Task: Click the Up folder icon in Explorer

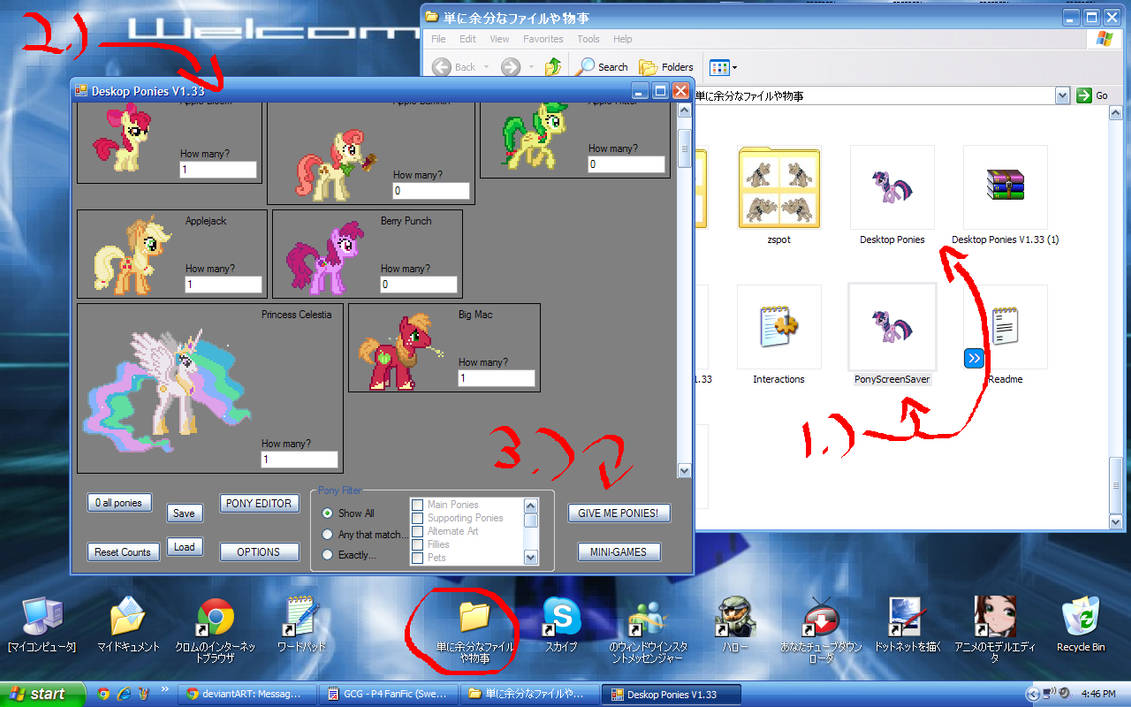Action: pyautogui.click(x=553, y=67)
